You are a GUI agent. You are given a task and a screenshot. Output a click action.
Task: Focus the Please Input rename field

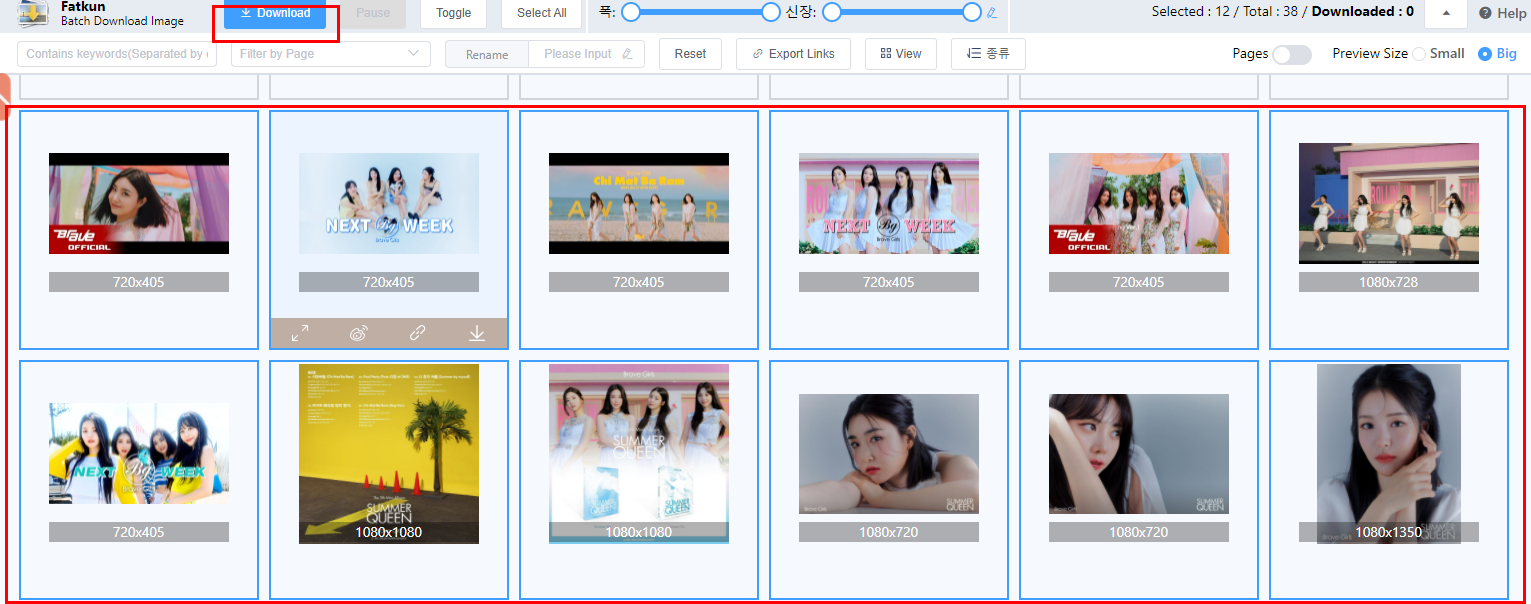pyautogui.click(x=587, y=54)
